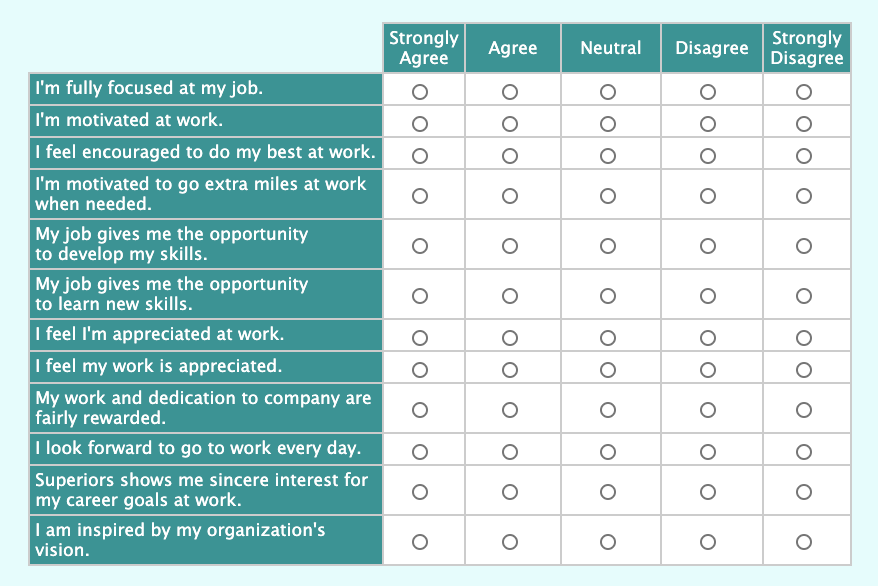878x586 pixels.
Task: Select Strongly Disagree for "I feel my work is appreciated"
Action: point(805,367)
